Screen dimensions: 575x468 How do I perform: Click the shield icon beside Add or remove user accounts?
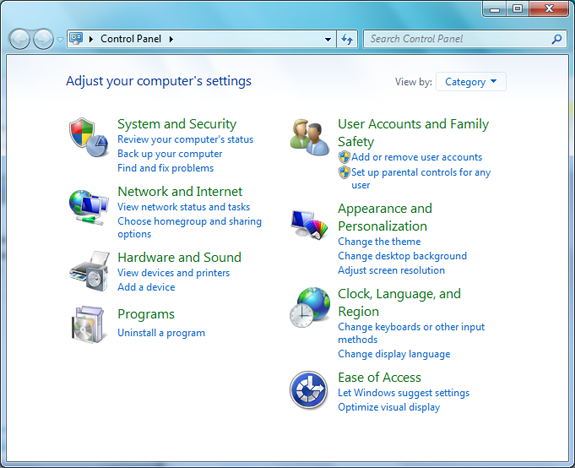pos(344,157)
